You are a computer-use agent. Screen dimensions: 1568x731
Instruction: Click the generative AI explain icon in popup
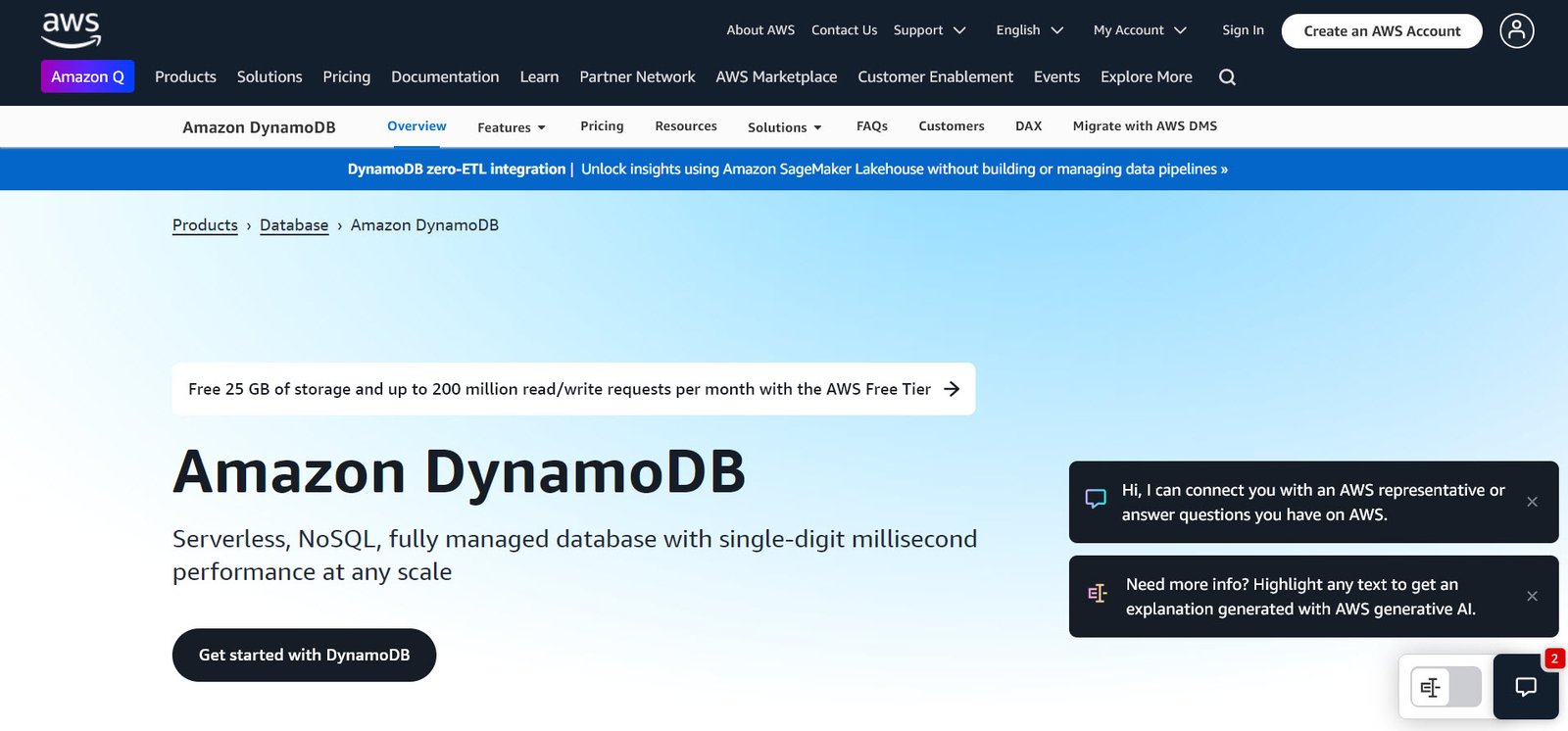click(x=1097, y=593)
